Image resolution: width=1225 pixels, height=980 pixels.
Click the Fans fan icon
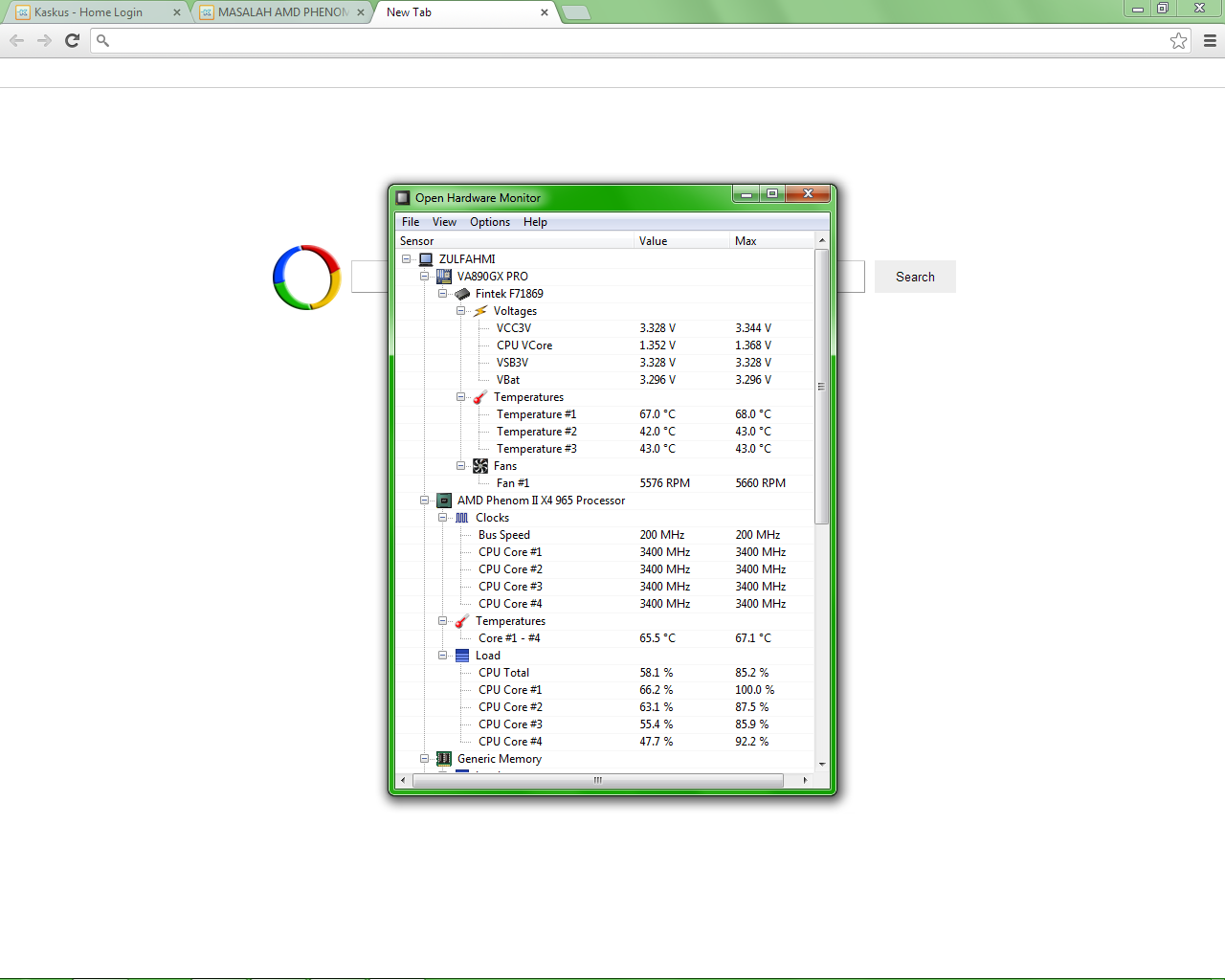480,466
